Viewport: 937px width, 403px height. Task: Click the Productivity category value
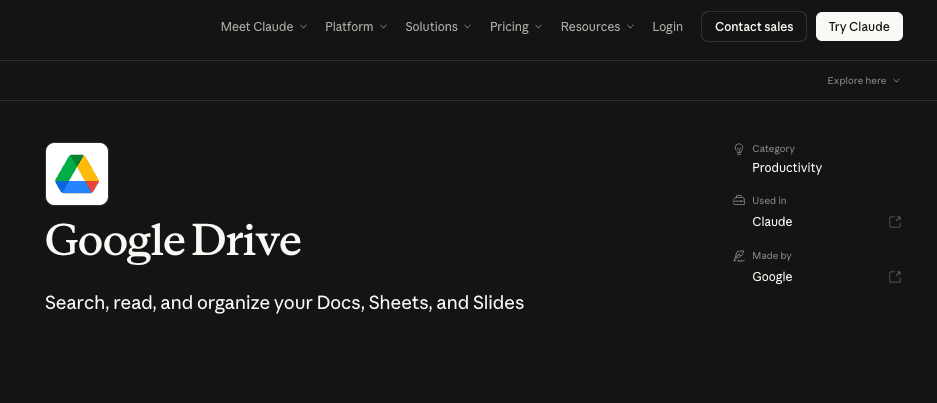tap(787, 168)
